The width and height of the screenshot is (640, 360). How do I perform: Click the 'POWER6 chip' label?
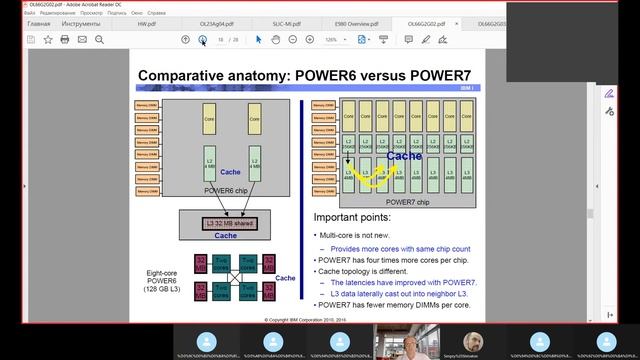(226, 191)
